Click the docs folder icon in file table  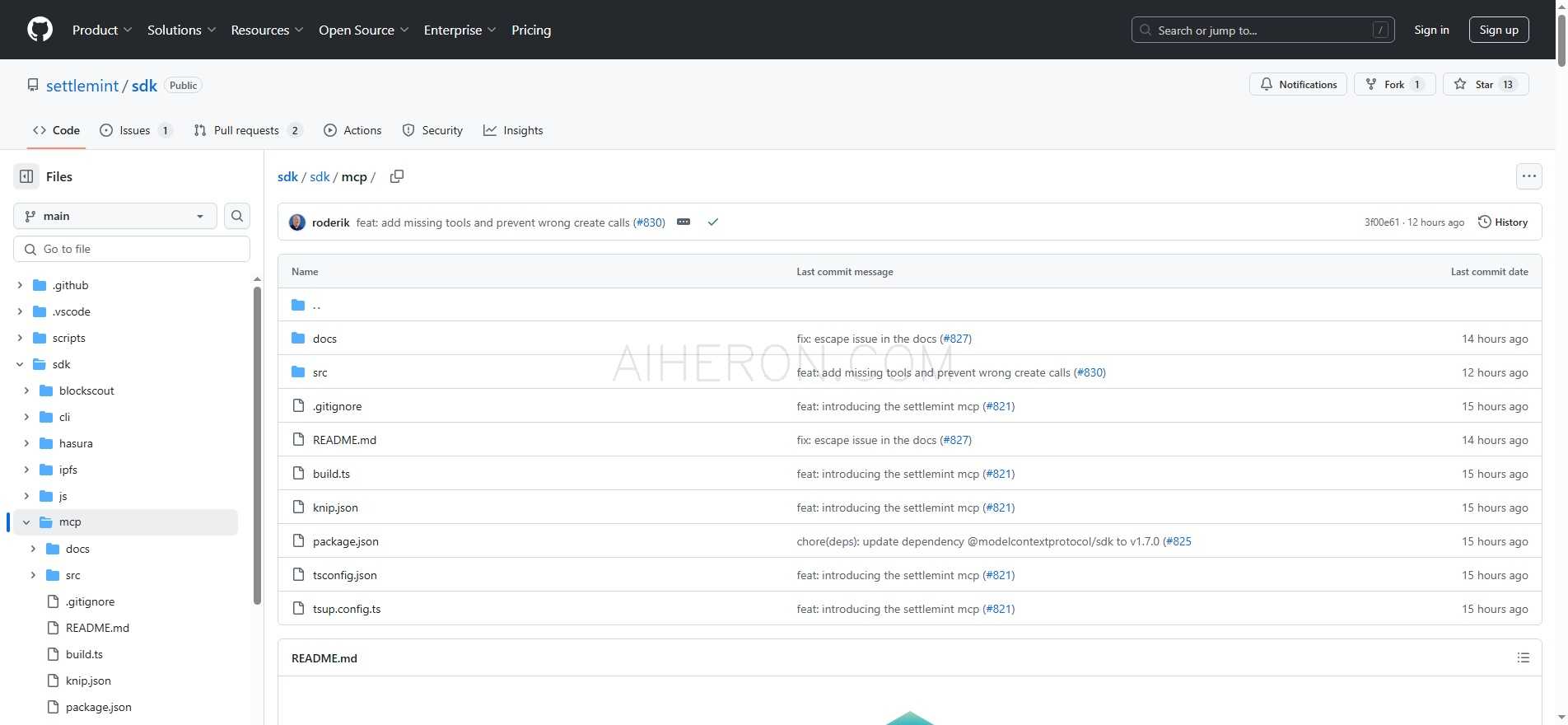click(298, 339)
